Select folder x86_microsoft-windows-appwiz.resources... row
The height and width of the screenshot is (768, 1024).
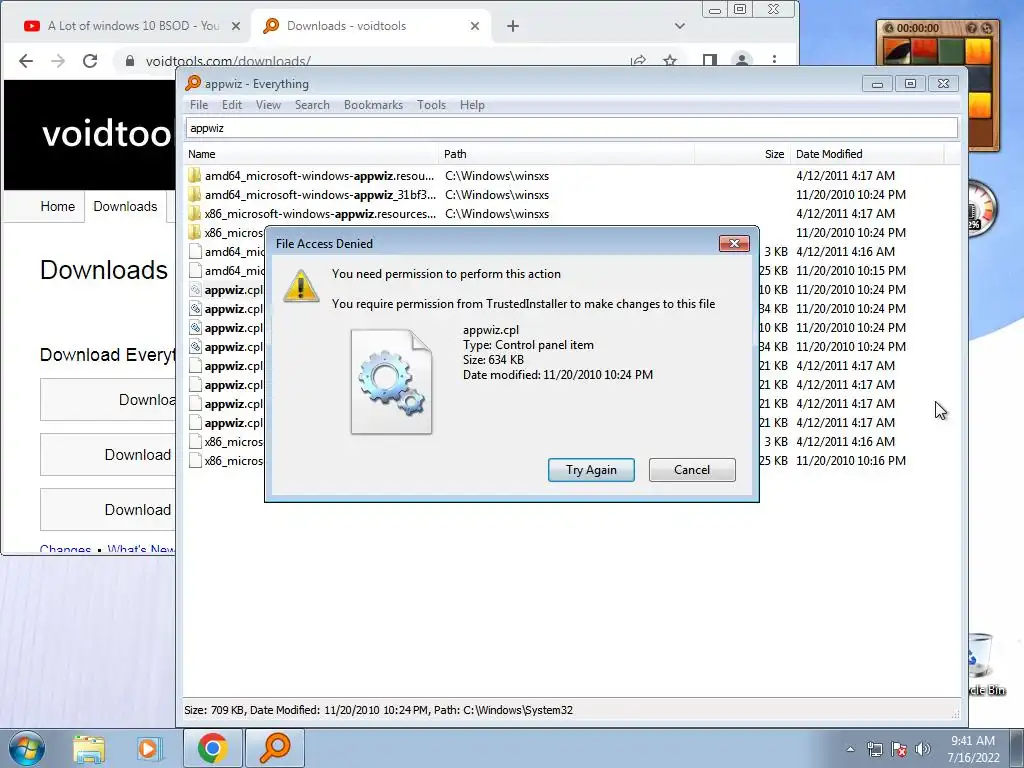click(571, 214)
